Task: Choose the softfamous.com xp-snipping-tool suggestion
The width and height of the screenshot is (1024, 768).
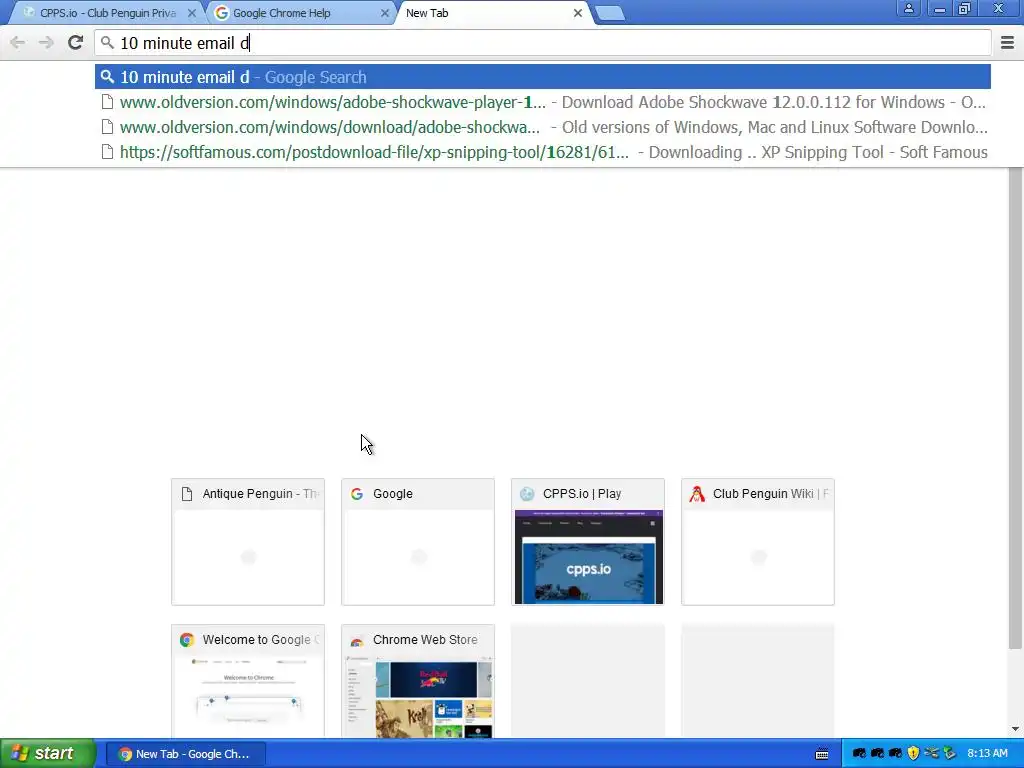Action: pos(543,152)
